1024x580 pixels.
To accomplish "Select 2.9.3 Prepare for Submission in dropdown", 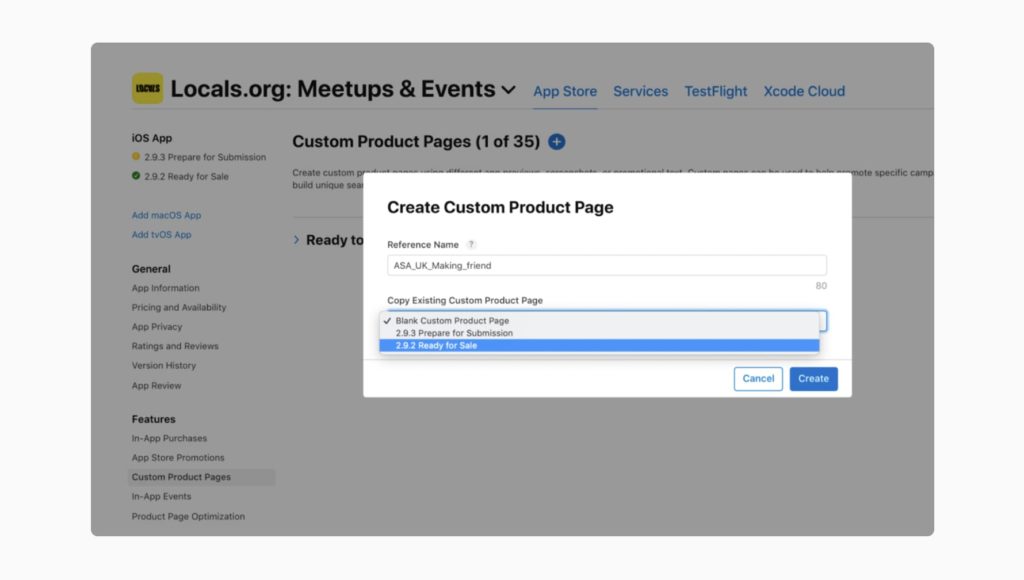I will (599, 333).
